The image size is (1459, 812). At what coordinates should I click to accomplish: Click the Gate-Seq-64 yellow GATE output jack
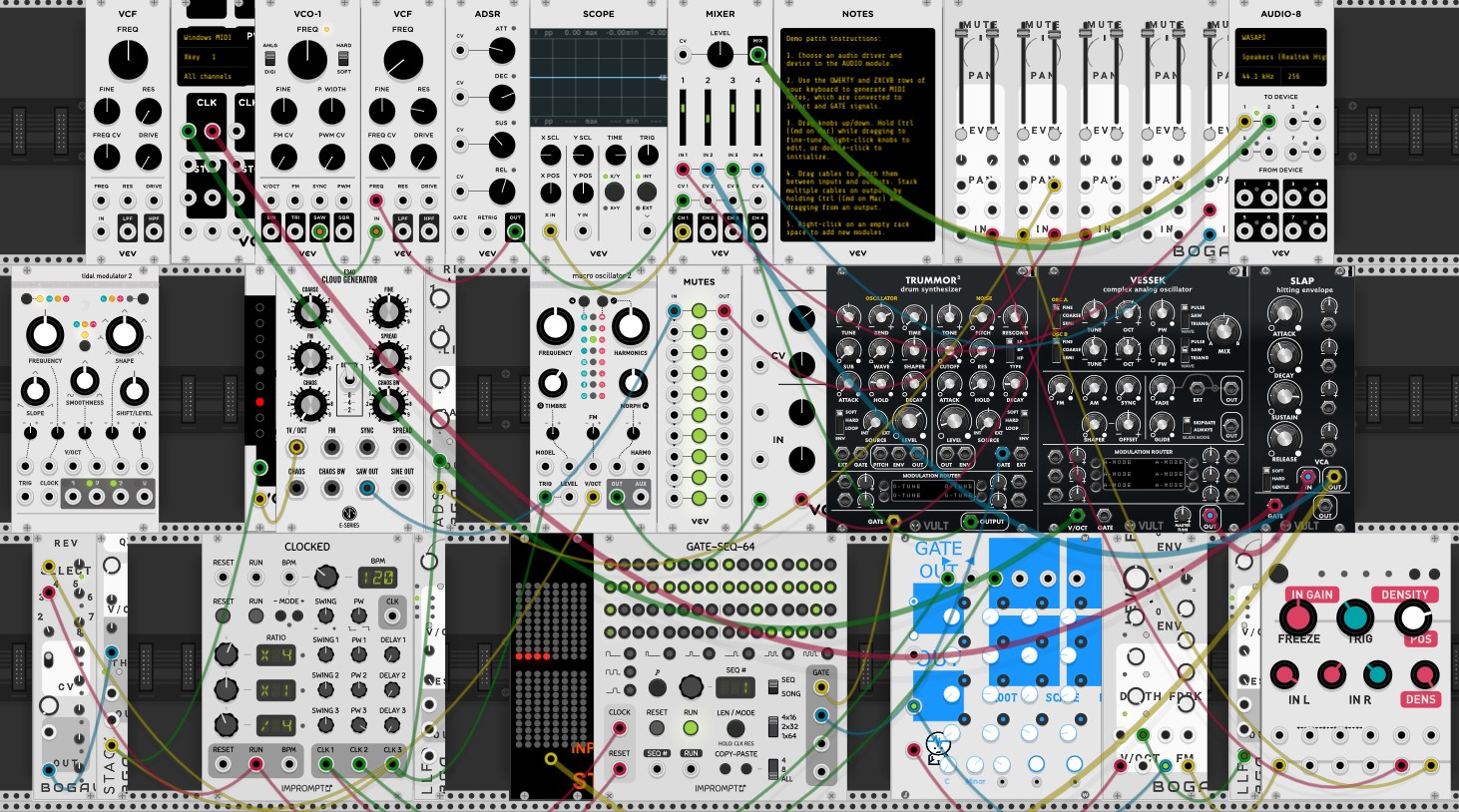[821, 687]
